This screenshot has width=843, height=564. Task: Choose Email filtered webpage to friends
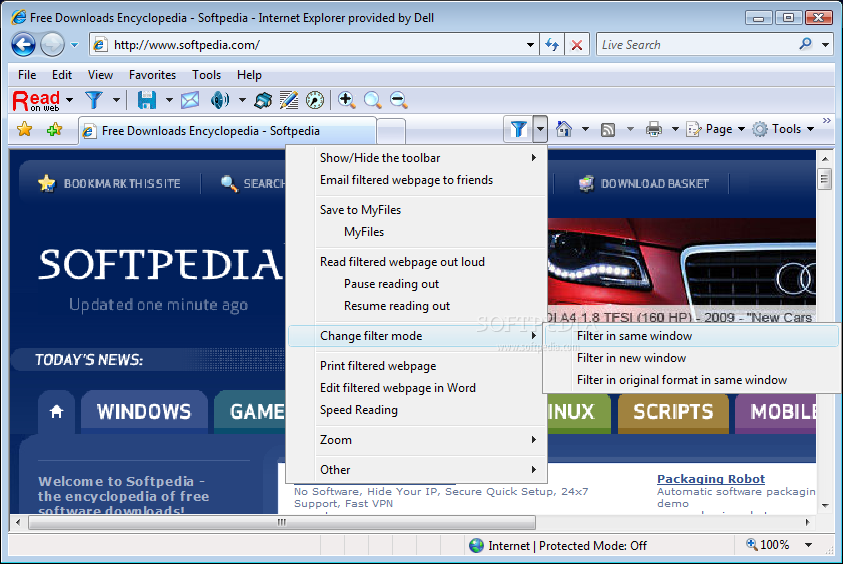click(x=417, y=180)
